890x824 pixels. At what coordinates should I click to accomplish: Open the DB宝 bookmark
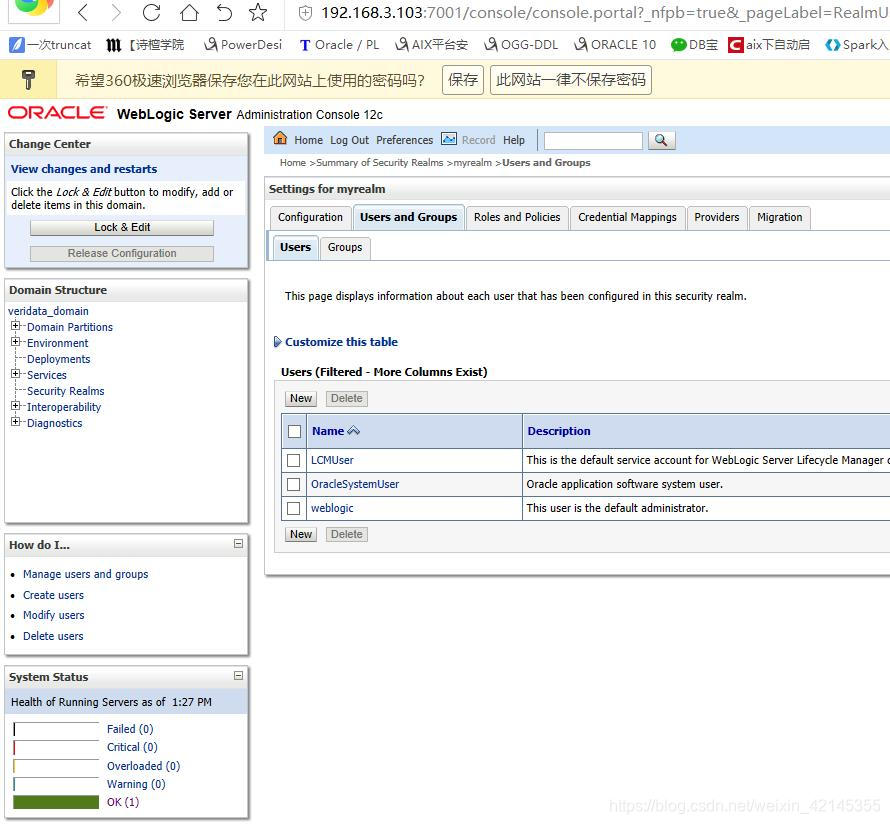[x=694, y=45]
